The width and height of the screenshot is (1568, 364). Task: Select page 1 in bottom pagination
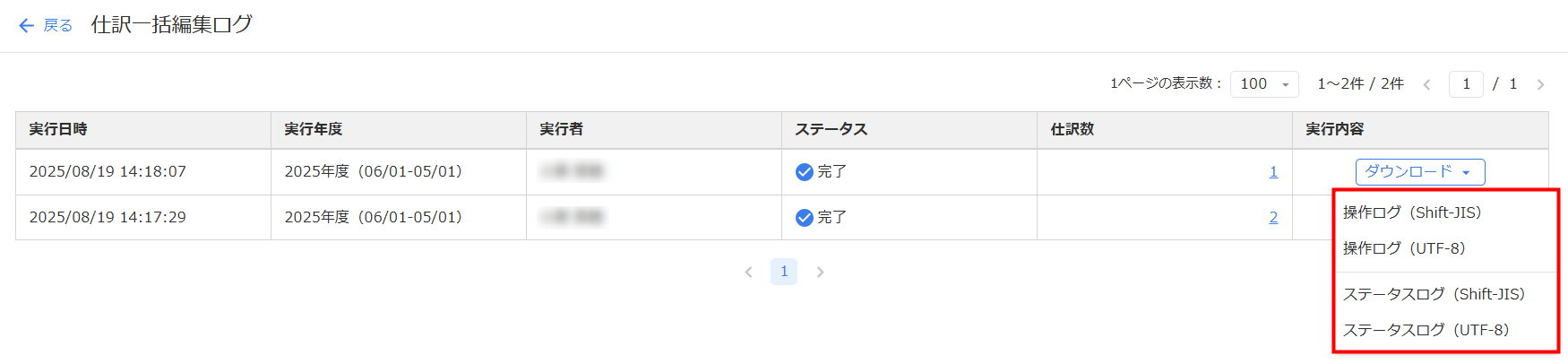click(x=784, y=272)
